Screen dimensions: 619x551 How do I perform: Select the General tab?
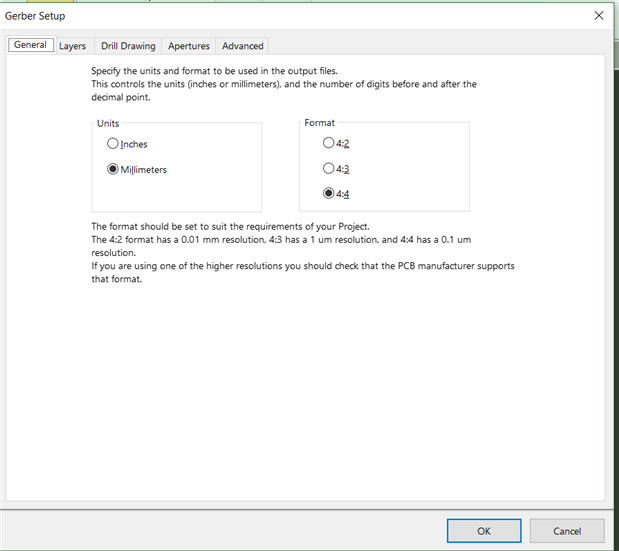pyautogui.click(x=30, y=45)
